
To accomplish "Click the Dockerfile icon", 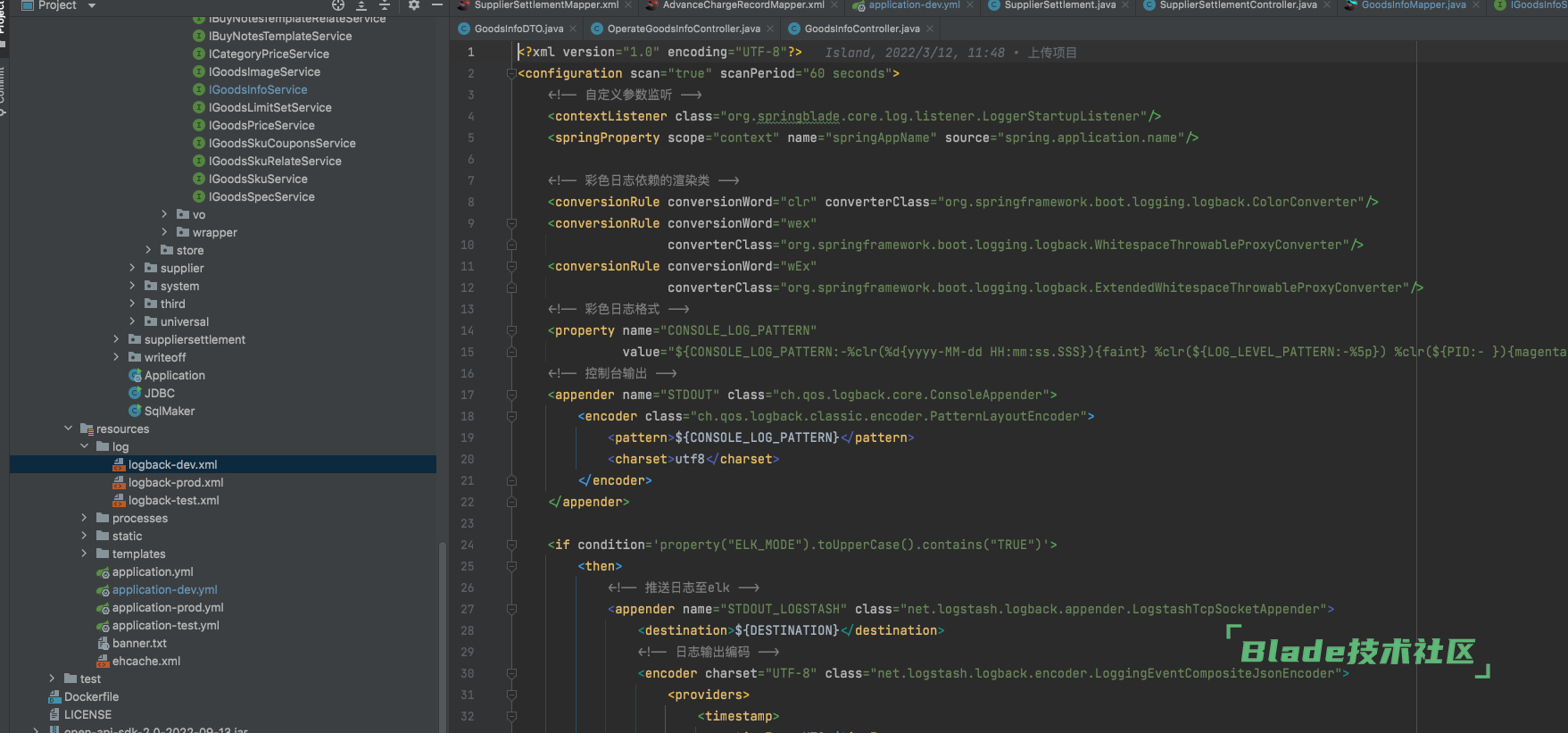I will tap(54, 696).
